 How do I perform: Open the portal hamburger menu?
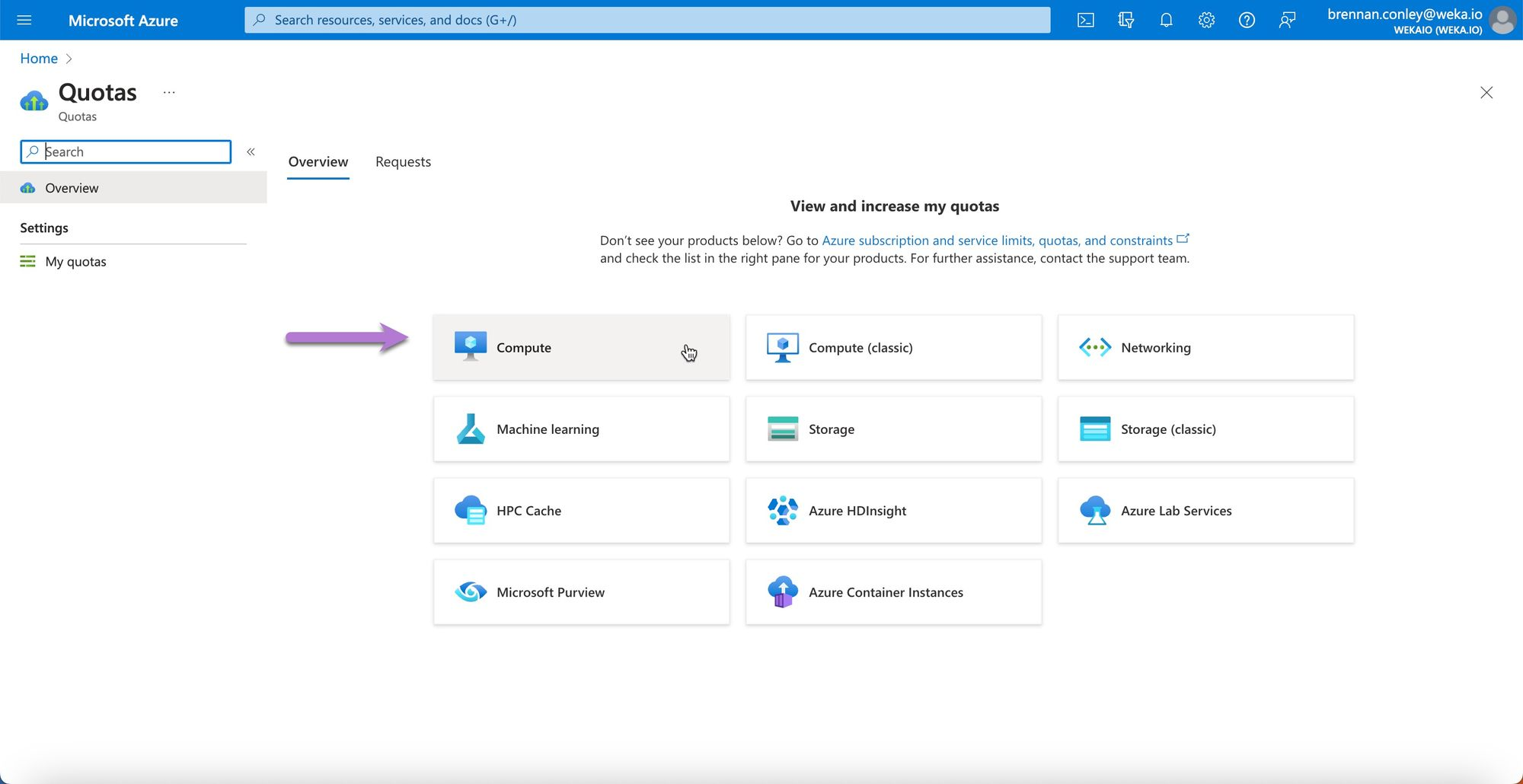point(24,21)
